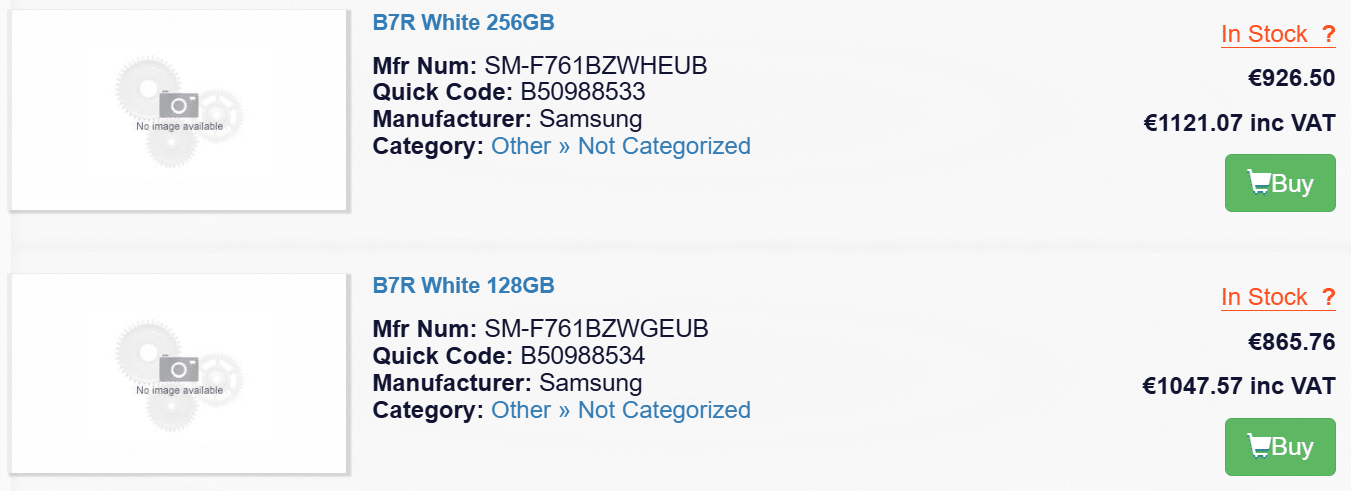Viewport: 1351px width, 491px height.
Task: Click the placeholder image for the 128GB product
Action: [179, 374]
